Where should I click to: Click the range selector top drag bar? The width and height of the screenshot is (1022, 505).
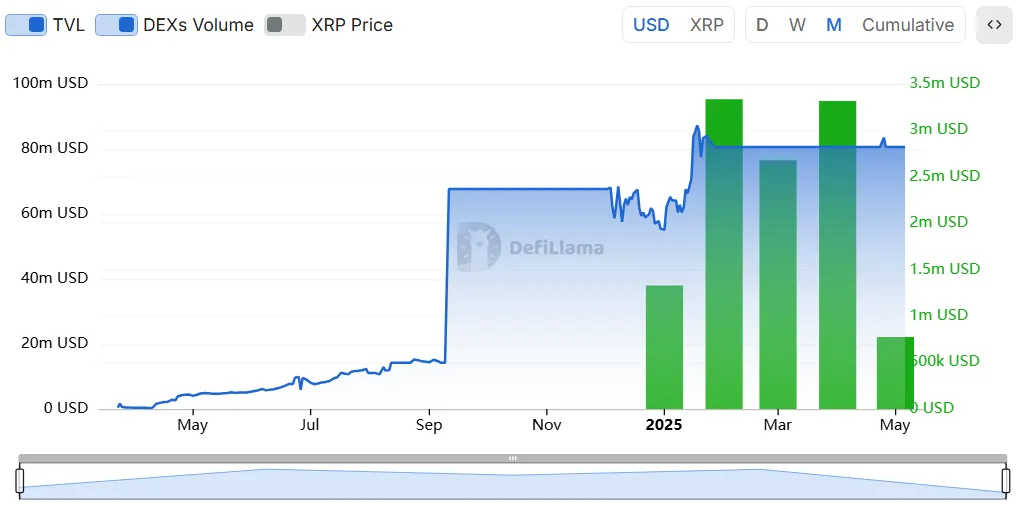click(512, 458)
